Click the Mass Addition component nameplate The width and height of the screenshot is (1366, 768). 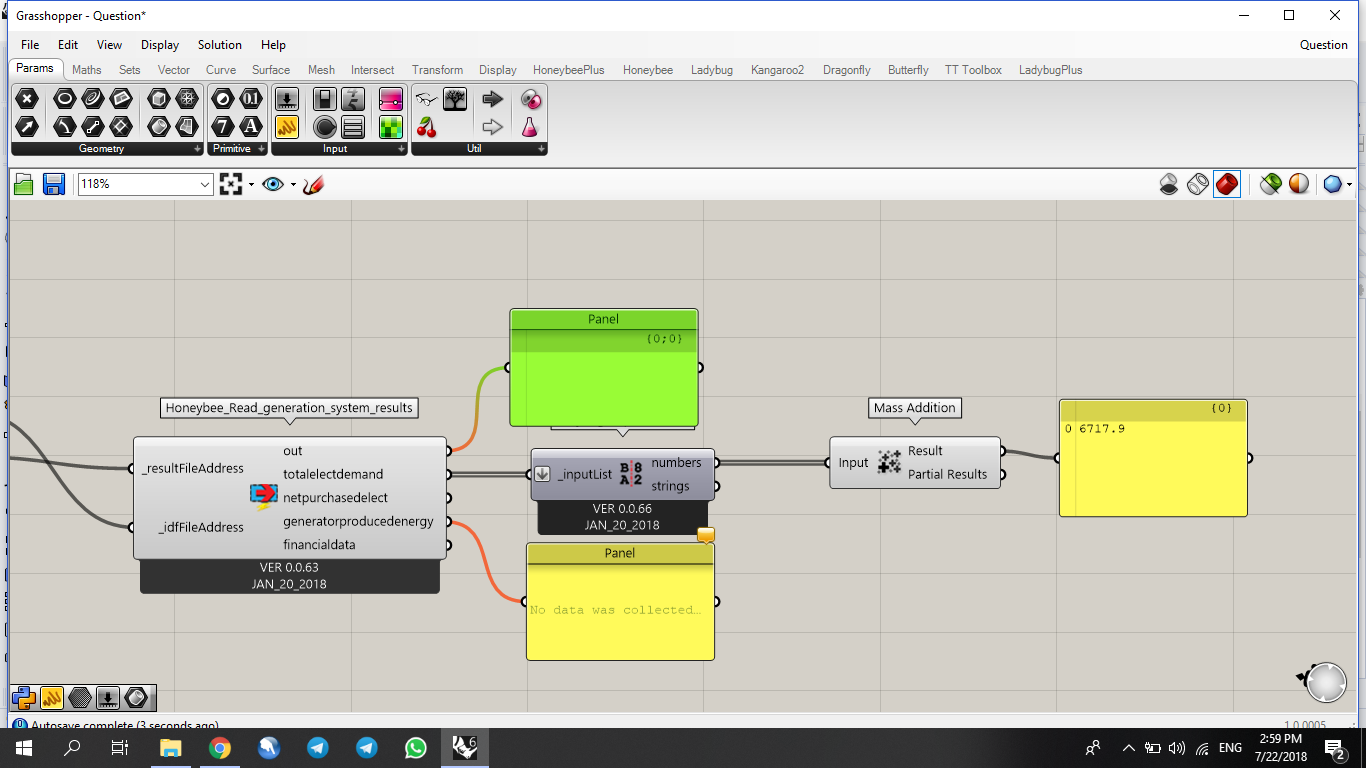point(914,408)
